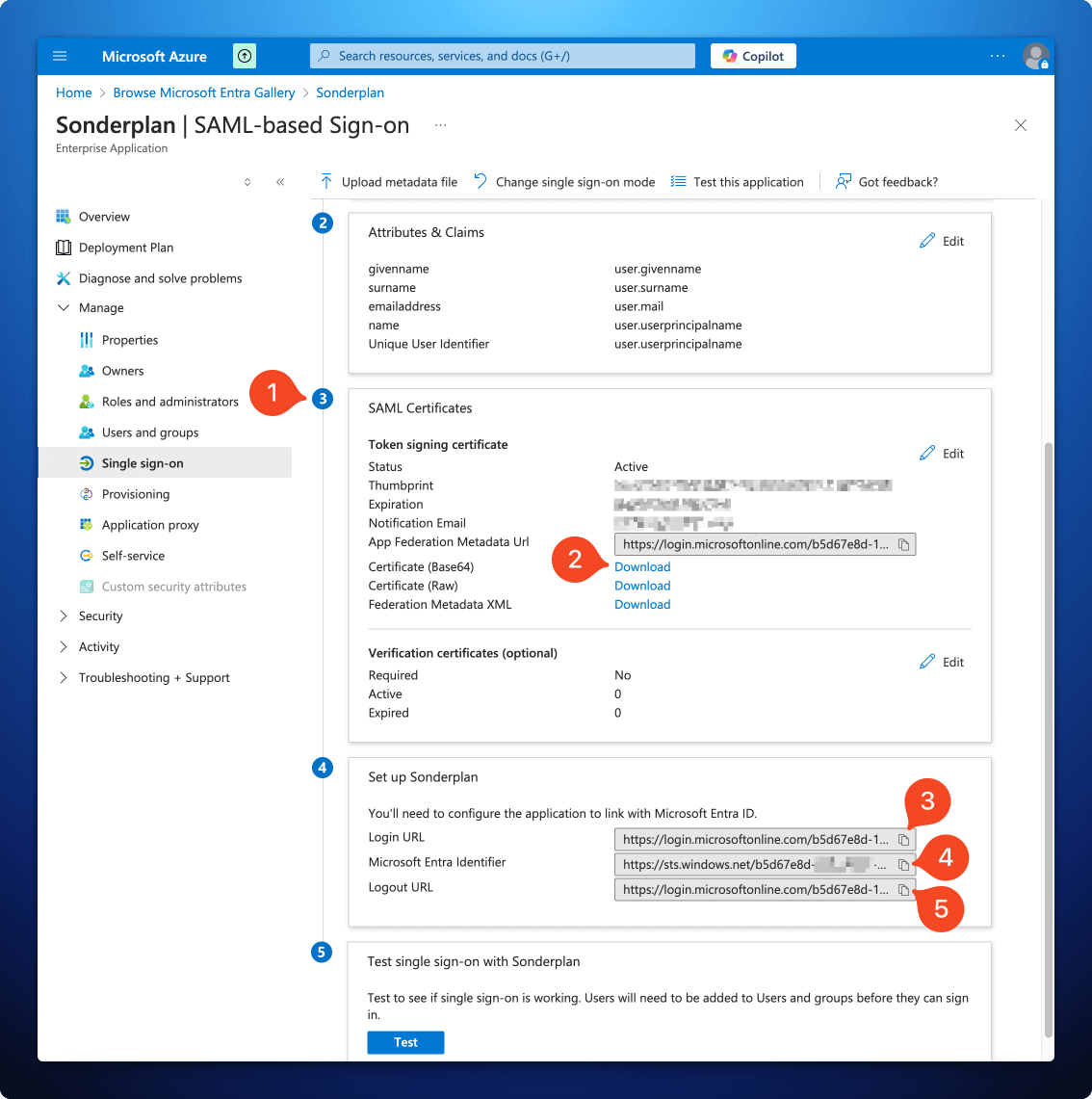Copy the Microsoft Entra Identifier
Image resolution: width=1092 pixels, height=1099 pixels.
(903, 864)
